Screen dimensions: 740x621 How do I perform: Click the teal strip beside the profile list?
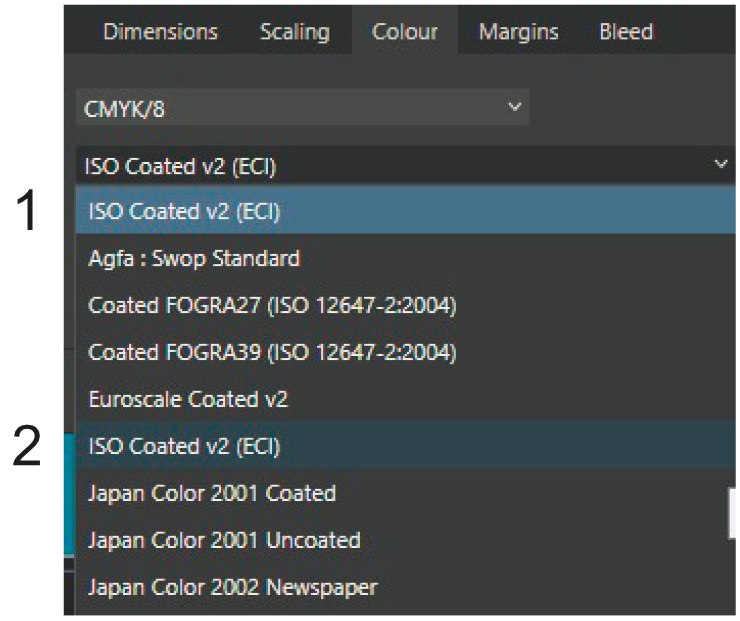[69, 495]
